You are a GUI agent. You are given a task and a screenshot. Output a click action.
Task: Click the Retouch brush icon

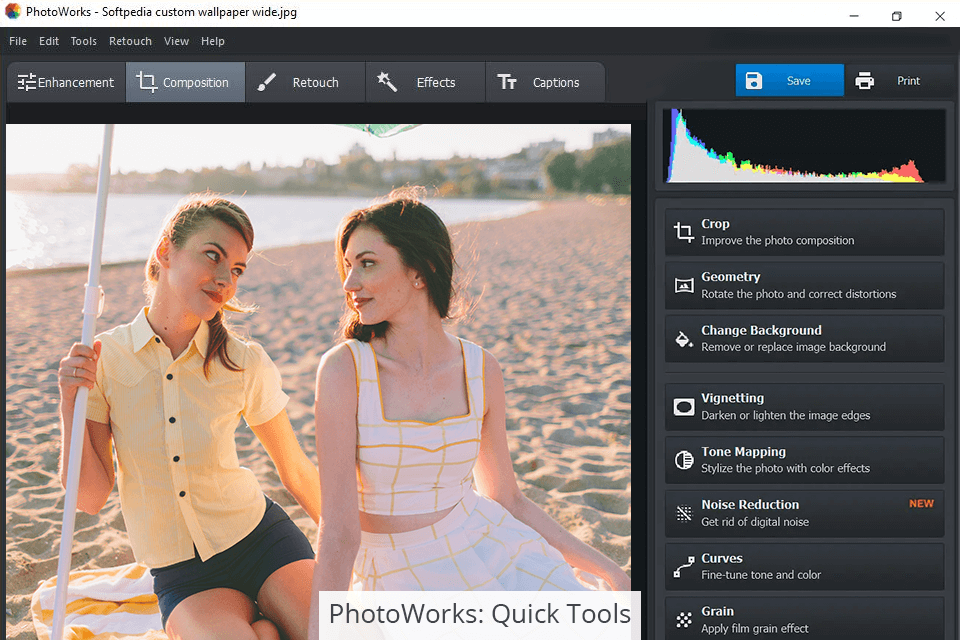coord(266,82)
